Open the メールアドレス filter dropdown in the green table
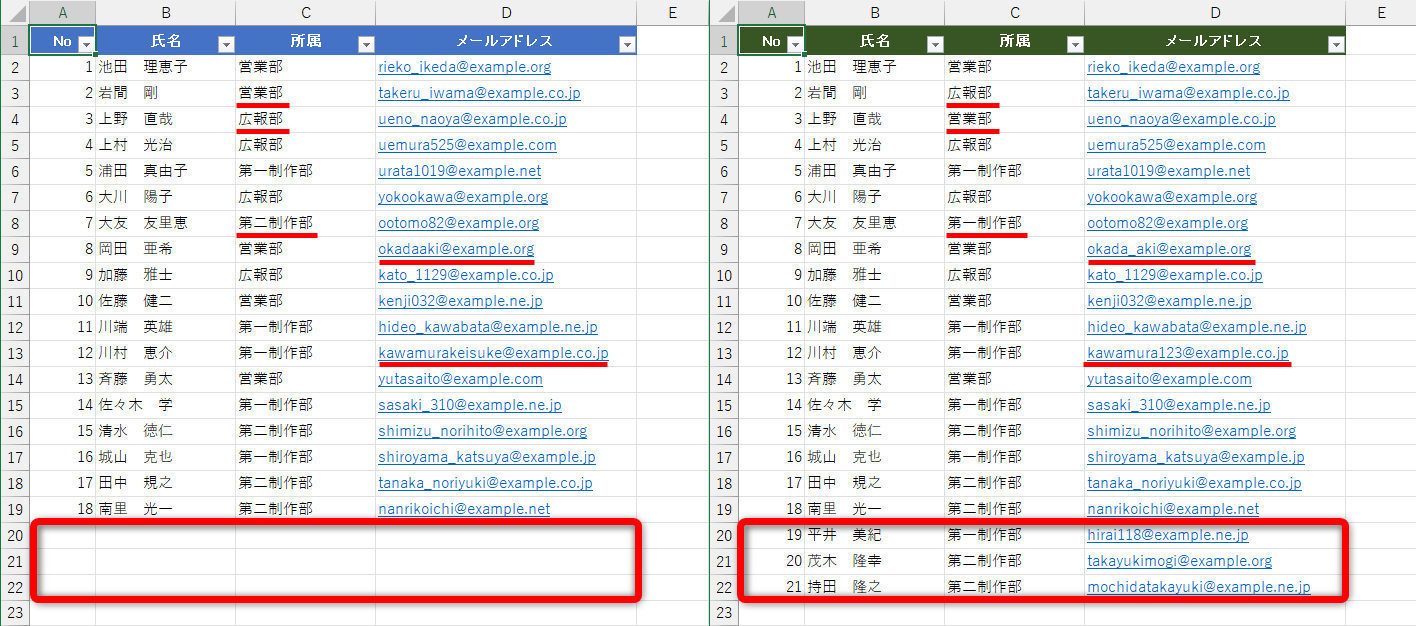This screenshot has width=1416, height=626. (x=1336, y=42)
